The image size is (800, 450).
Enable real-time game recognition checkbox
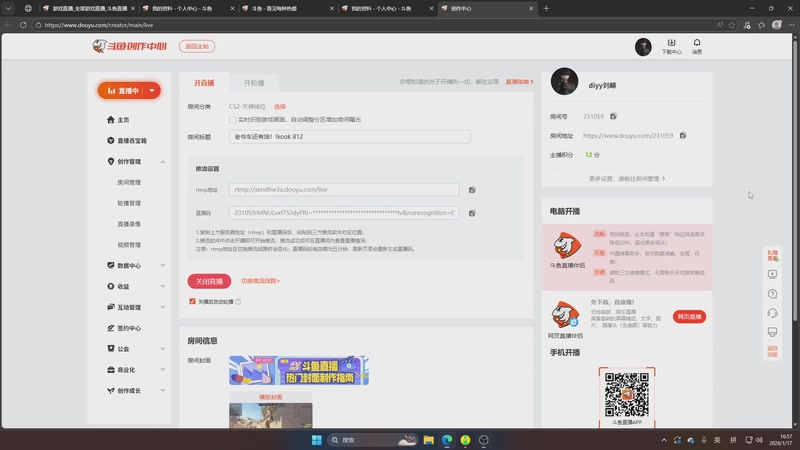(233, 120)
